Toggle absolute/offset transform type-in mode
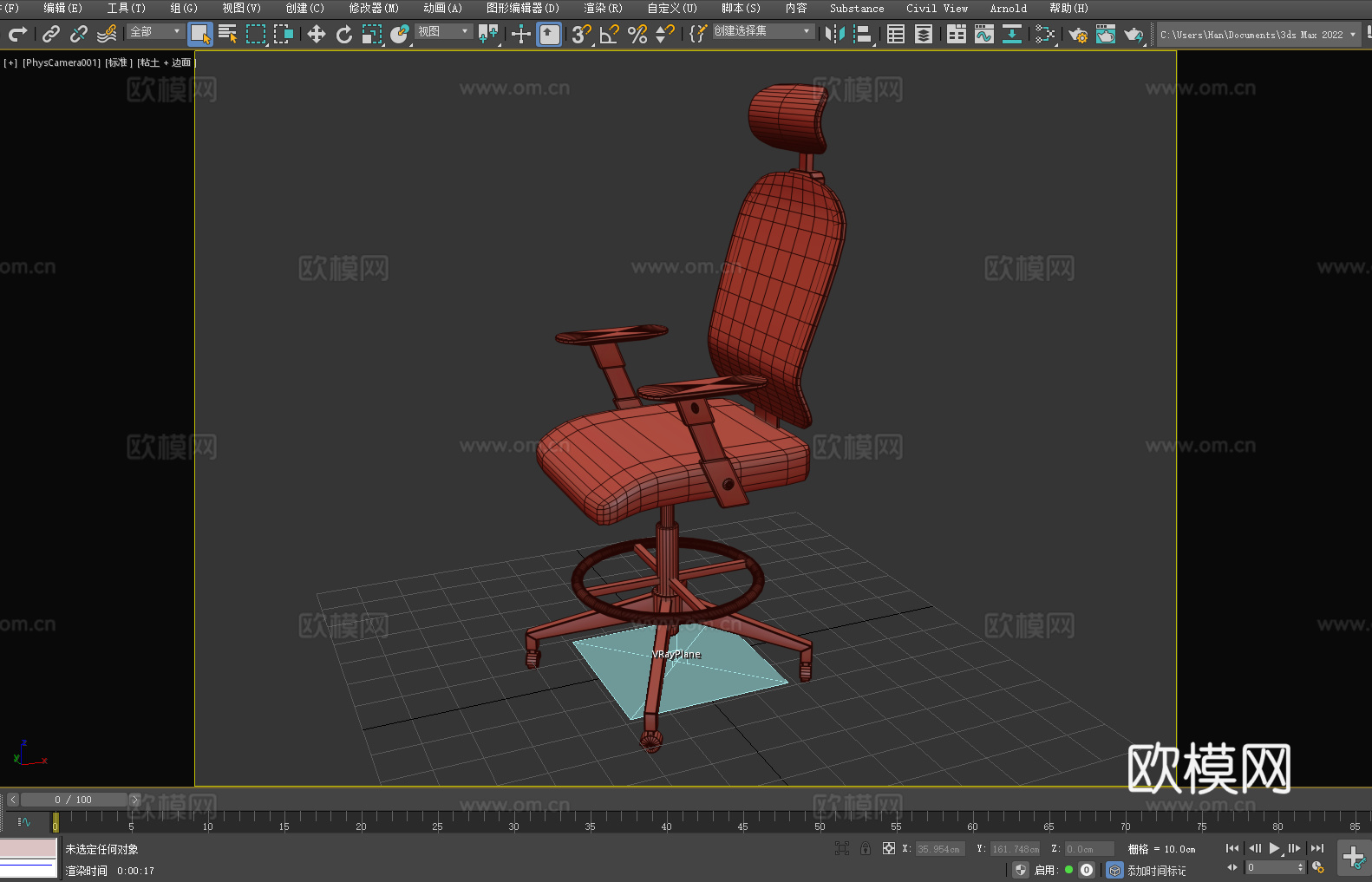 point(889,848)
